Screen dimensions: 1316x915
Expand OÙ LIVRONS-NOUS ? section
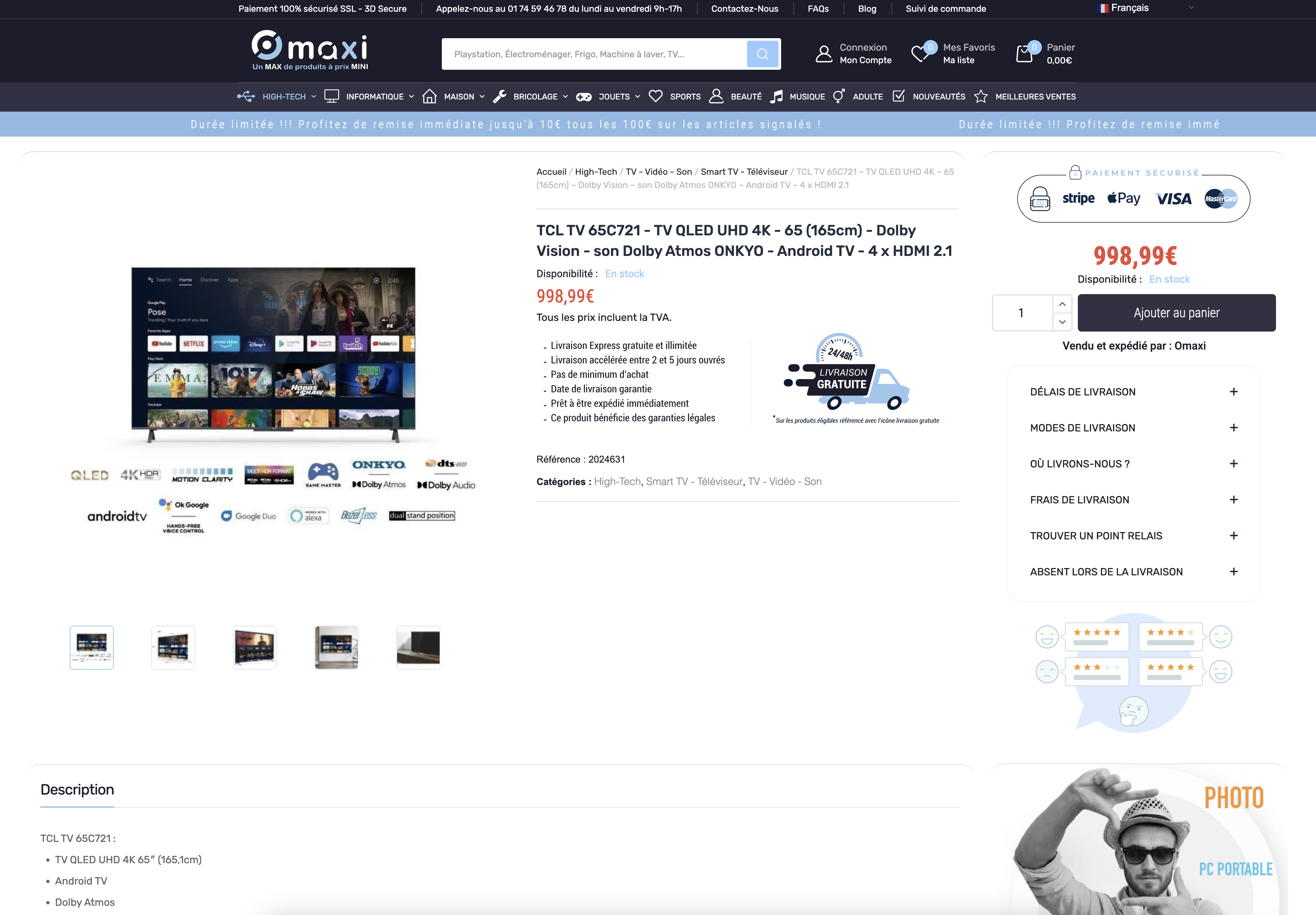[1133, 464]
